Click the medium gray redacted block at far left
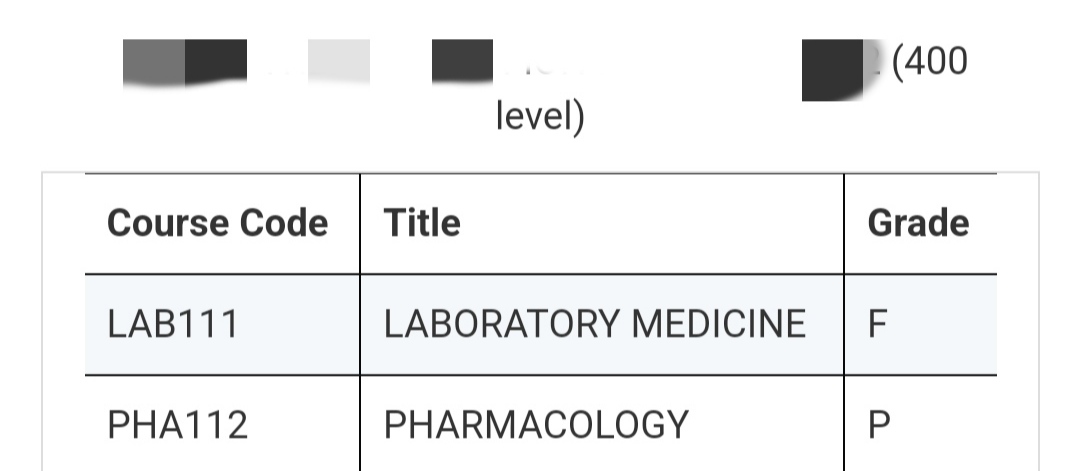The height and width of the screenshot is (471, 1080). tap(154, 63)
